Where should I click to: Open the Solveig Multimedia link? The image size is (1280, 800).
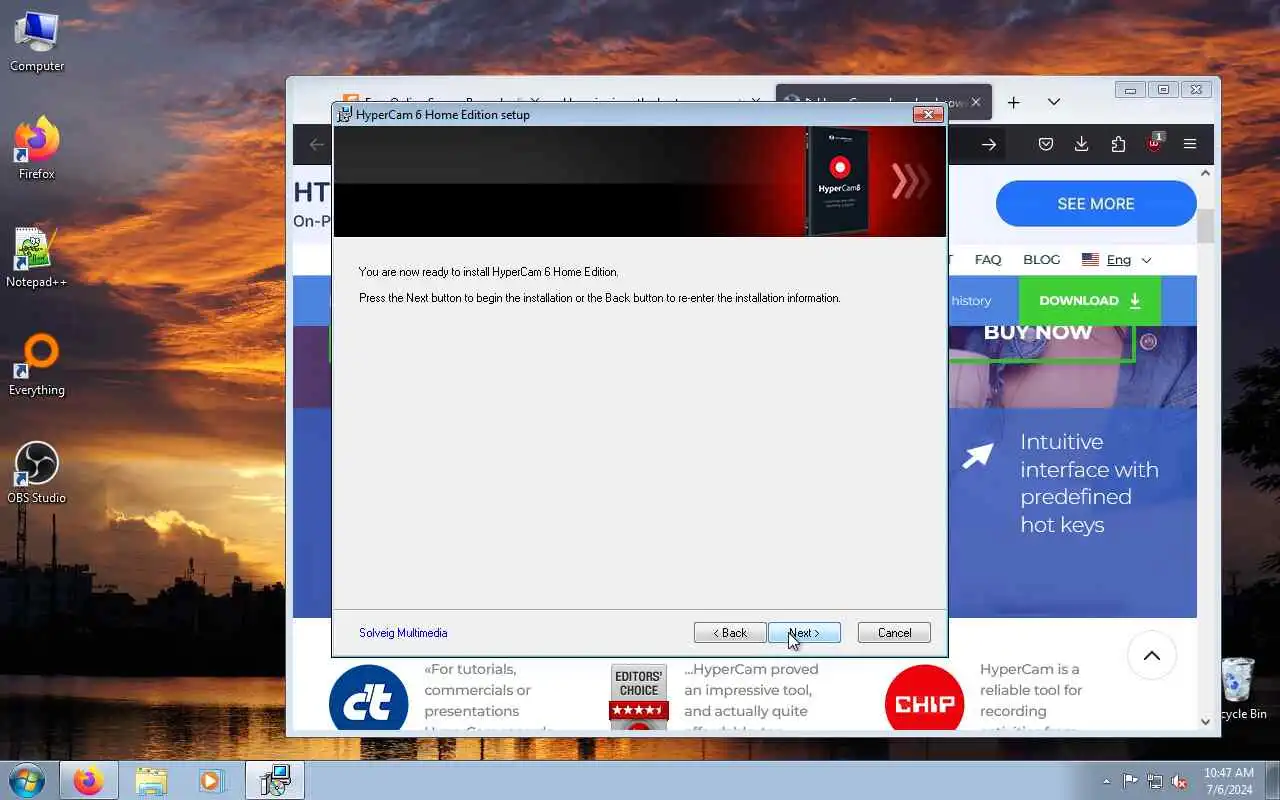403,633
